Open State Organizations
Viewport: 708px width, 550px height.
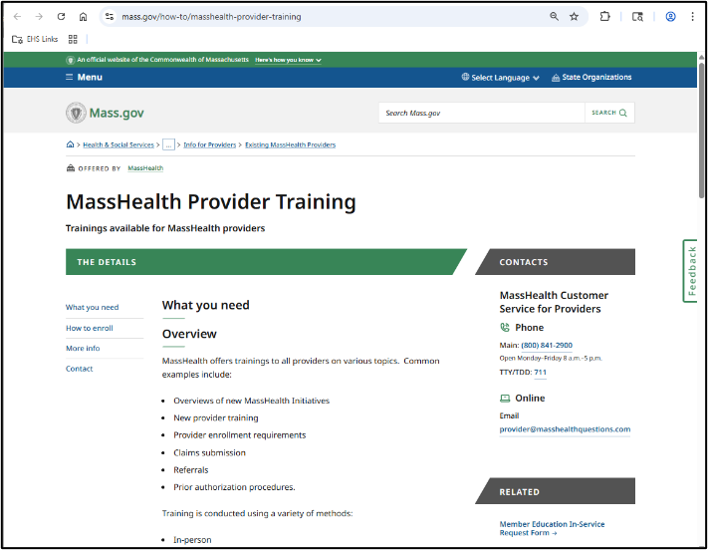point(592,77)
